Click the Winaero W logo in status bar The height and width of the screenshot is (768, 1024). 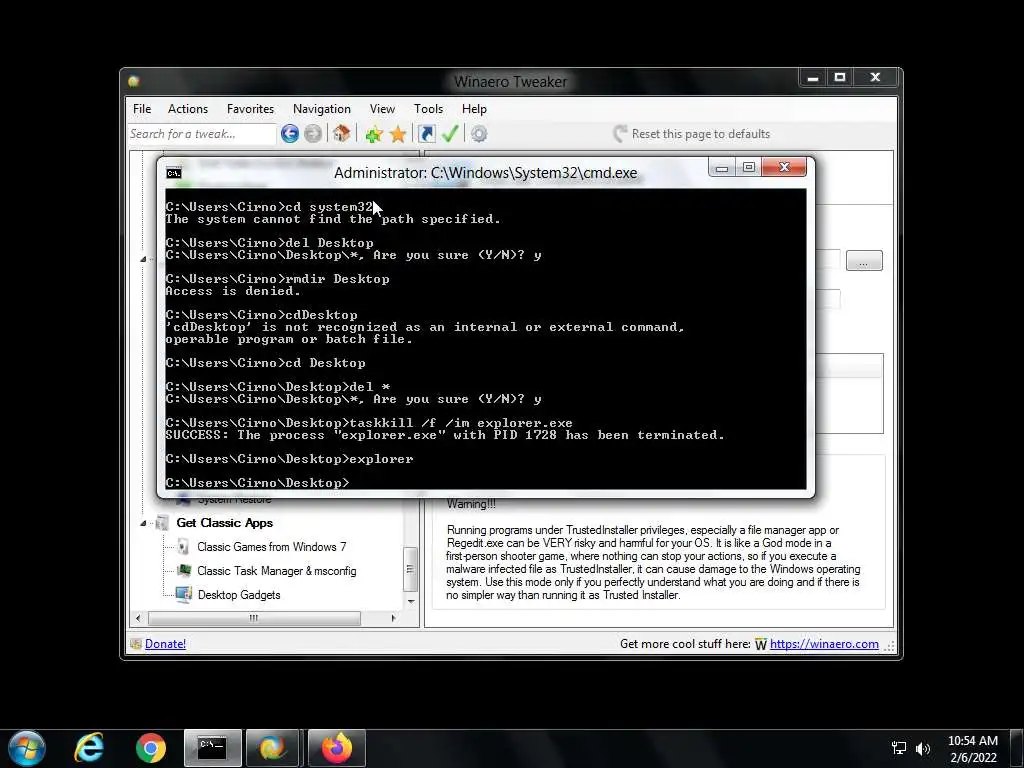pos(761,645)
